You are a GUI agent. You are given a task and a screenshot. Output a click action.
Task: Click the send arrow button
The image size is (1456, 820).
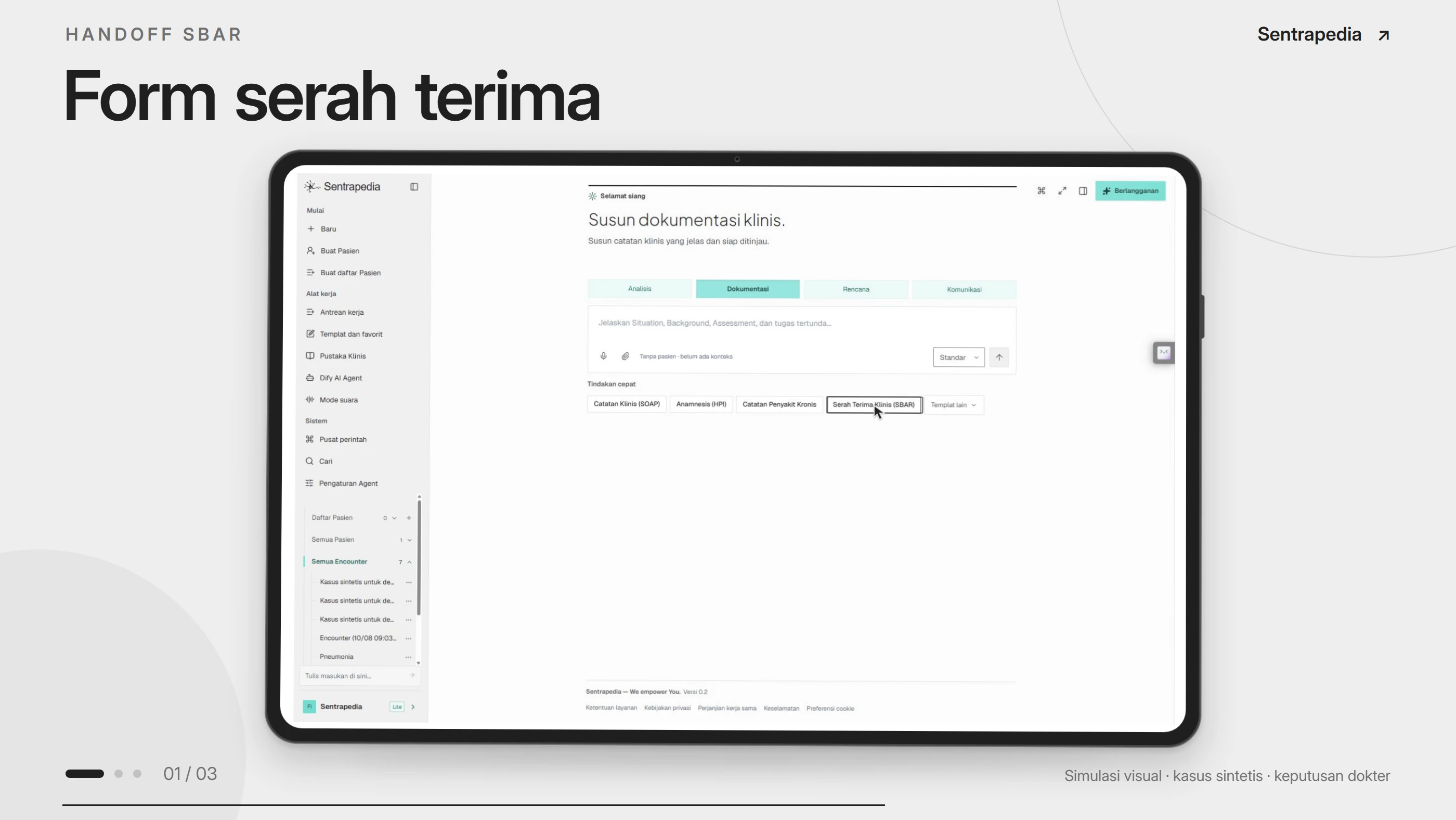tap(999, 357)
